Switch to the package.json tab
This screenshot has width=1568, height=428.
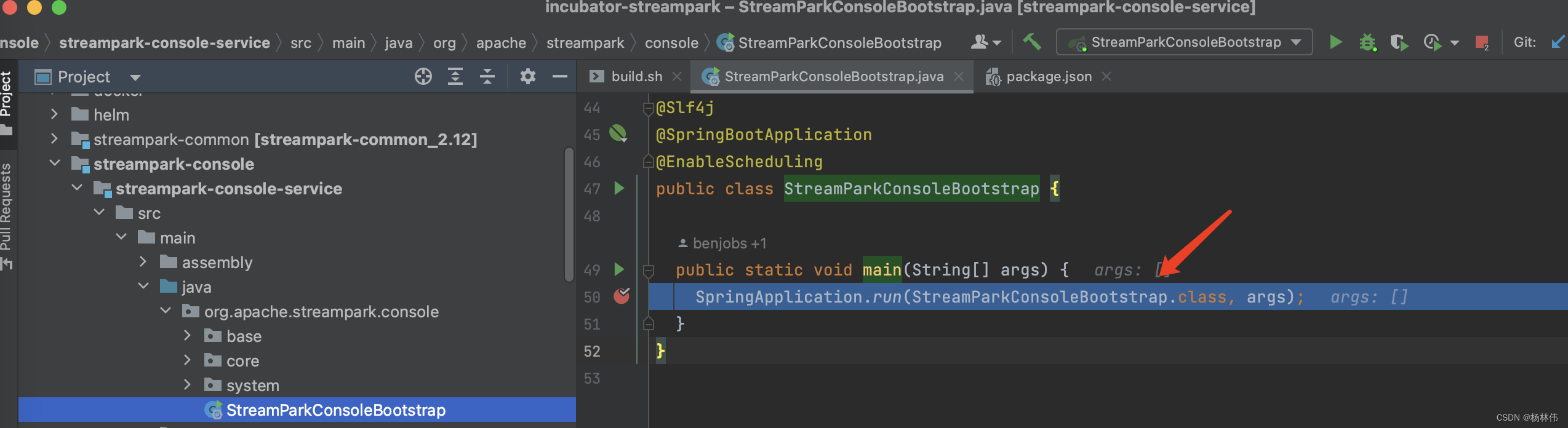point(1049,76)
